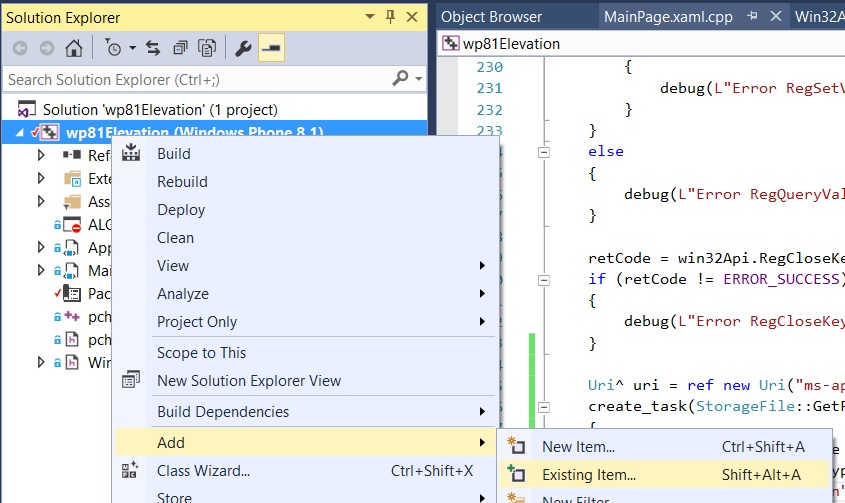Screen dimensions: 845x503
Task: Click the ERROR_SUCCESS text in the code
Action: pos(781,279)
